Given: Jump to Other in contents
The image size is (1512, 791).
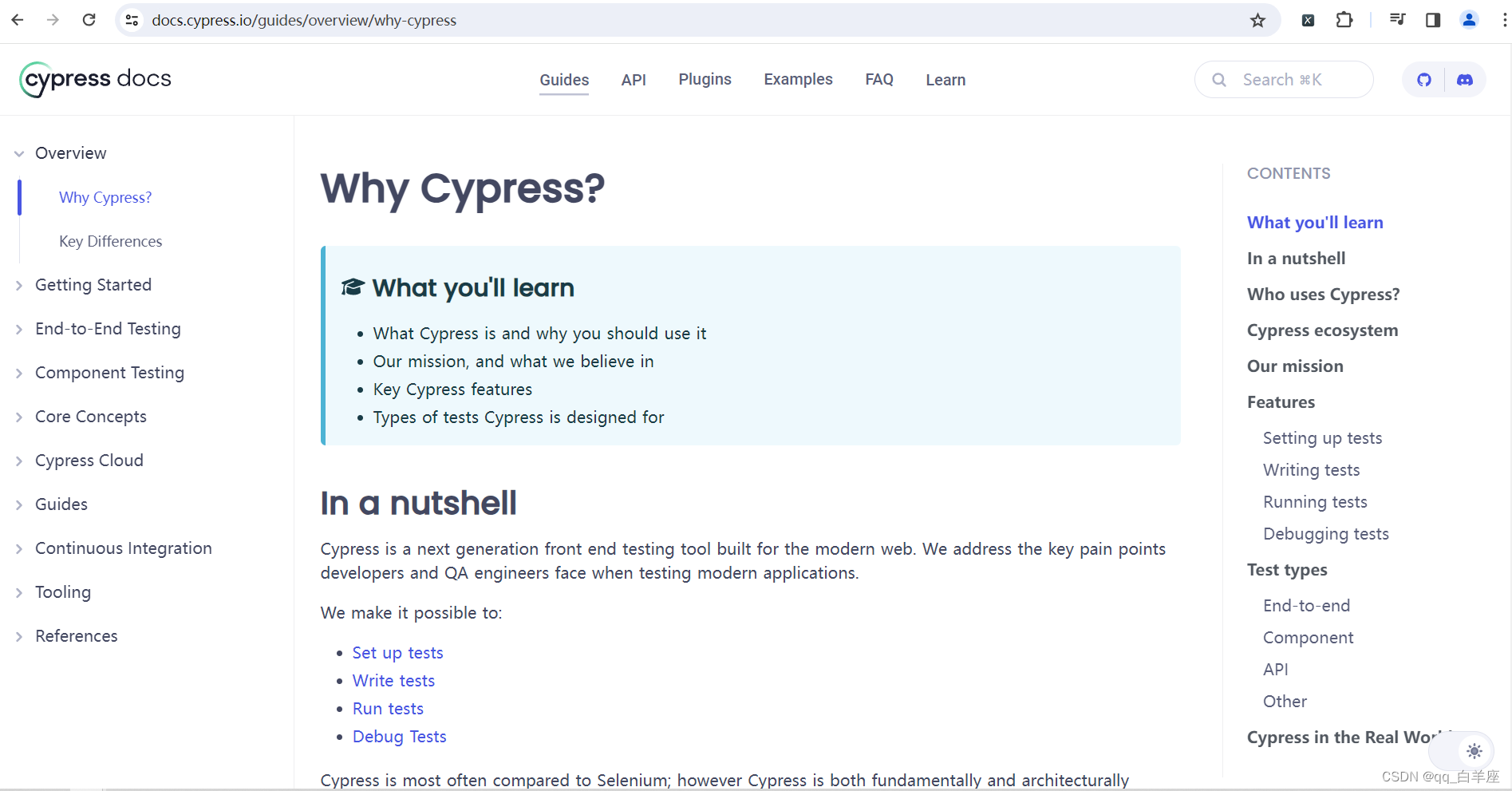Looking at the screenshot, I should [x=1285, y=702].
